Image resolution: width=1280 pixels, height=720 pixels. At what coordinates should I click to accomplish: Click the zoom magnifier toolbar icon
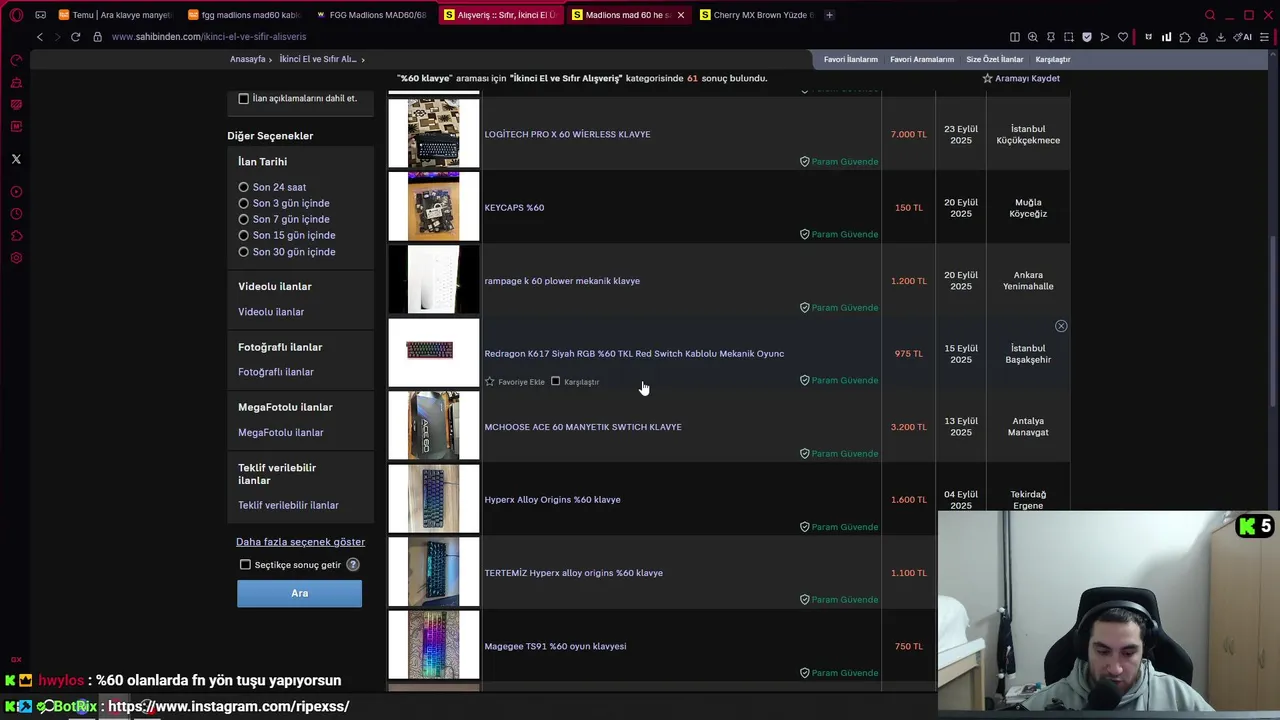coord(1033,37)
